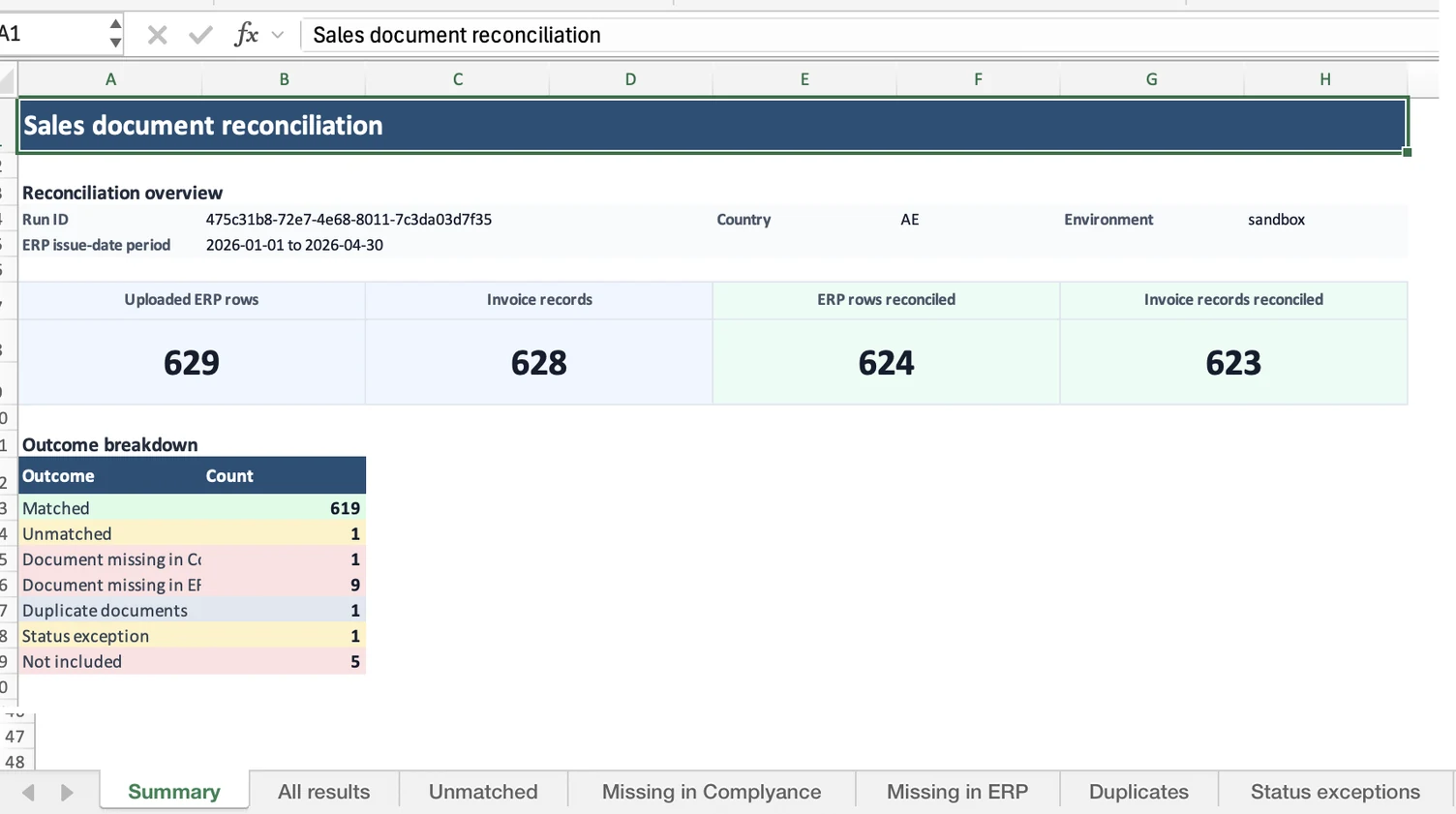
Task: Click the cancel entry X icon
Action: [157, 36]
